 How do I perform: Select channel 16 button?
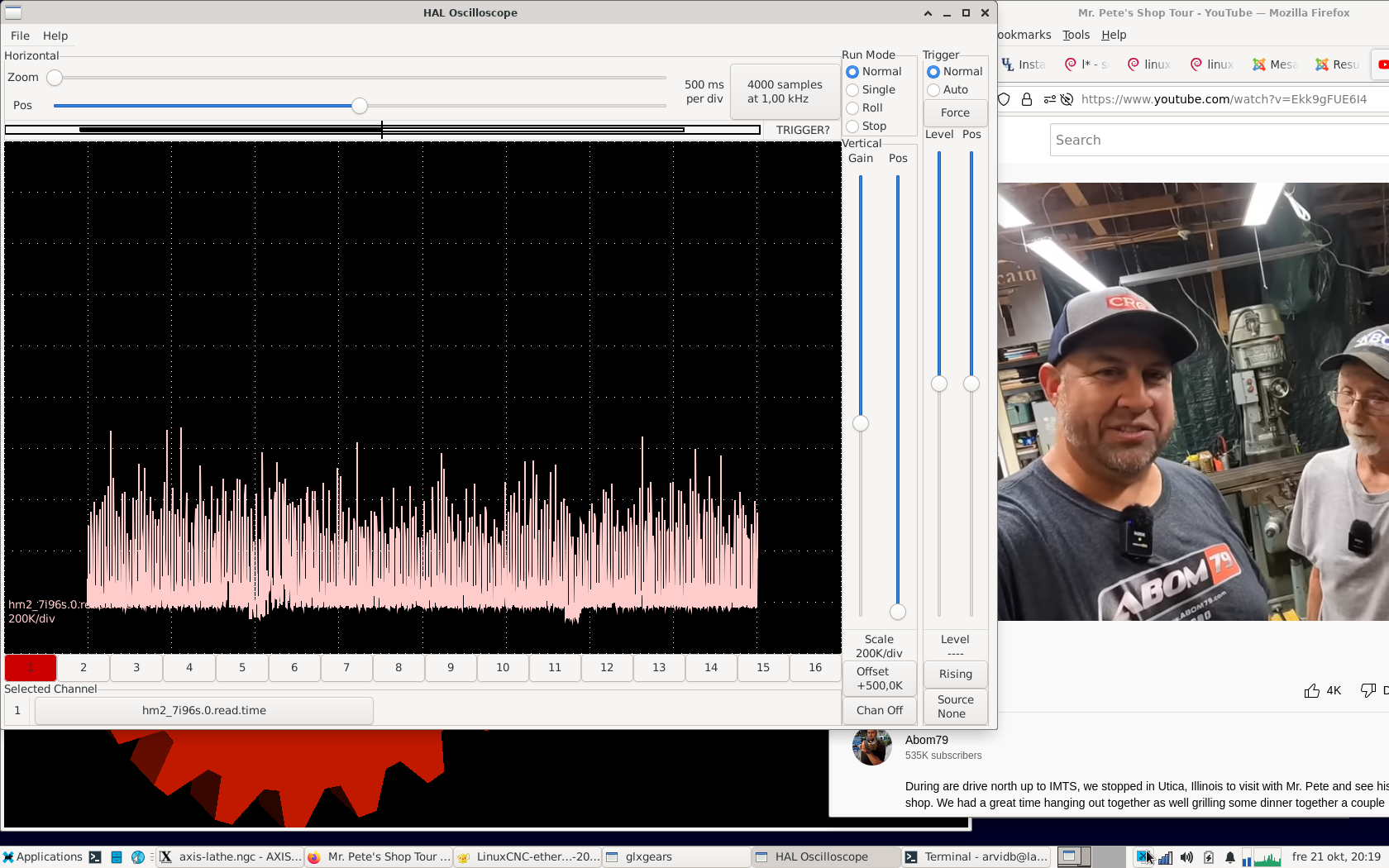(815, 667)
